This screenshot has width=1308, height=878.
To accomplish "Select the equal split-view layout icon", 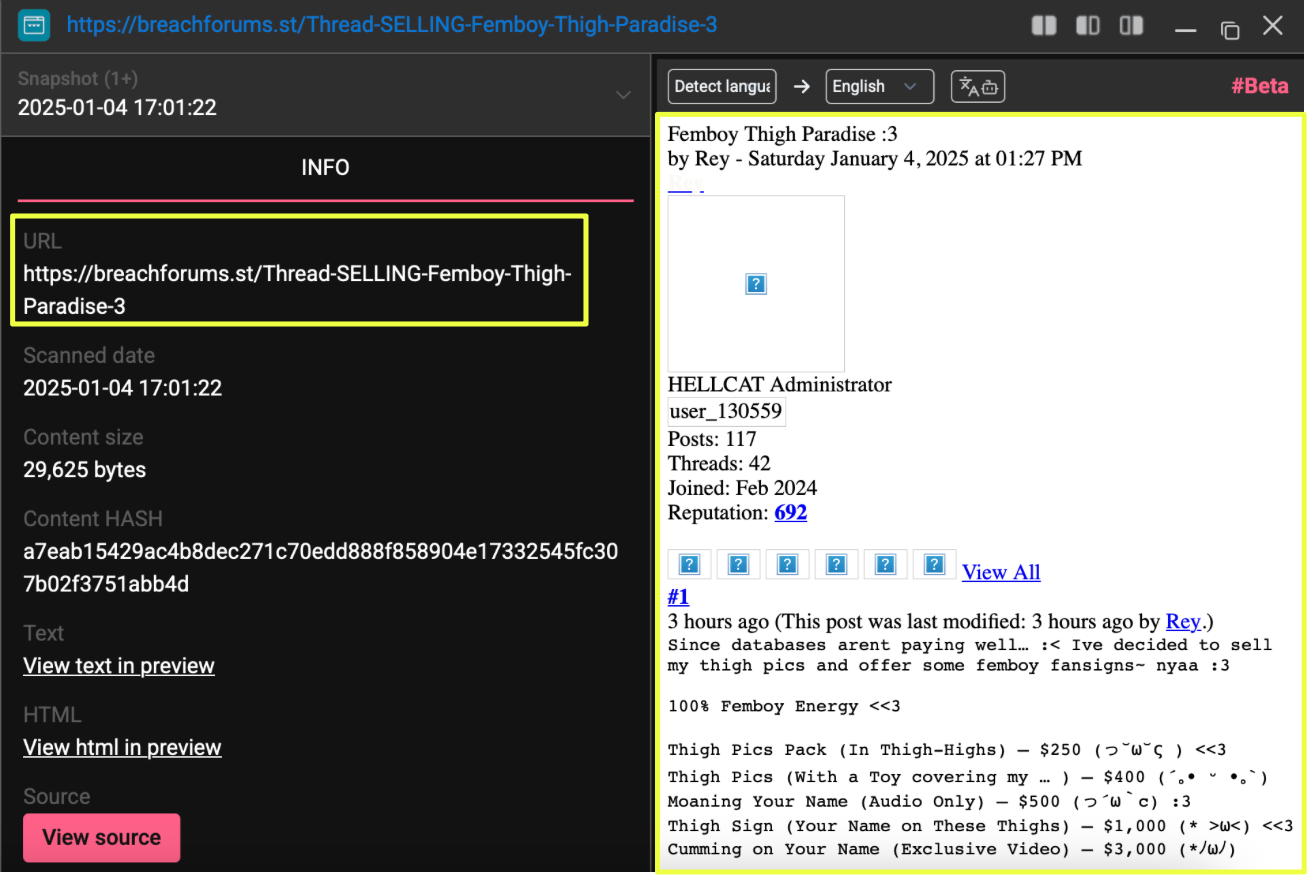I will 1044,25.
